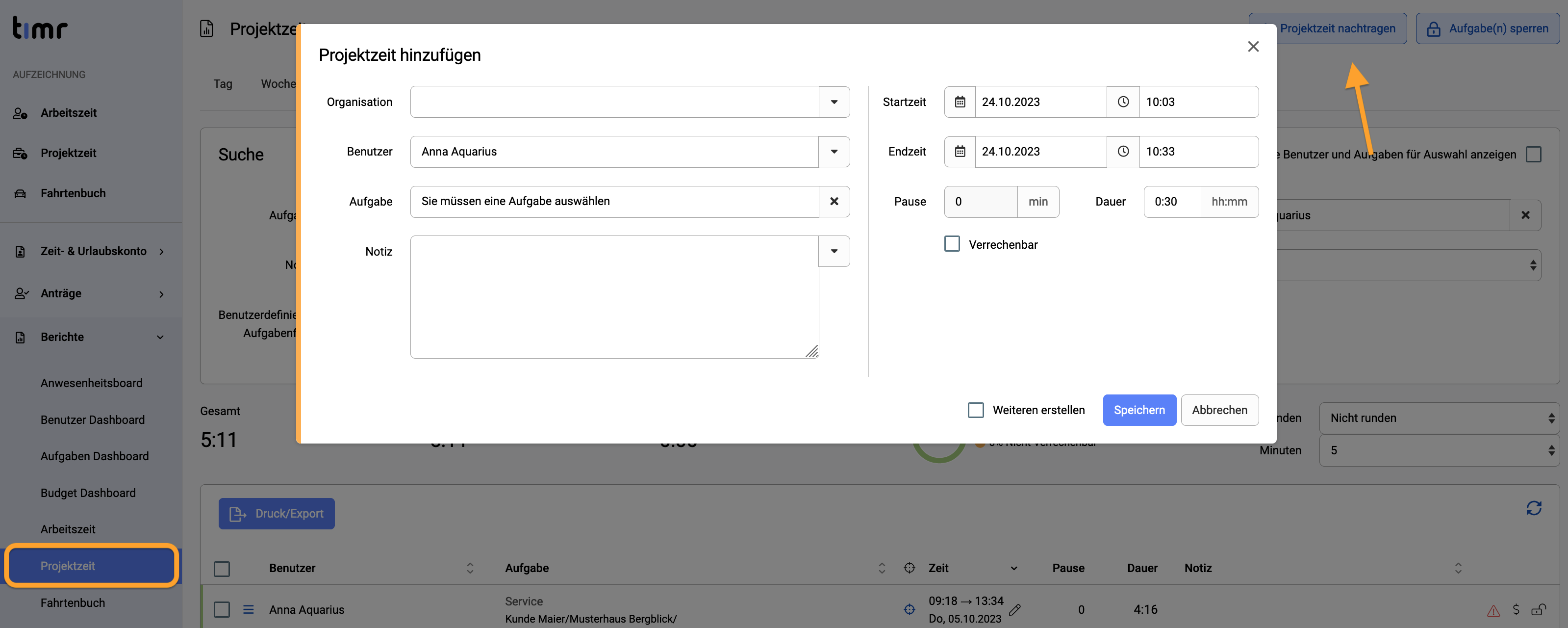Clear the Aufgabe field with the X icon

(x=834, y=202)
